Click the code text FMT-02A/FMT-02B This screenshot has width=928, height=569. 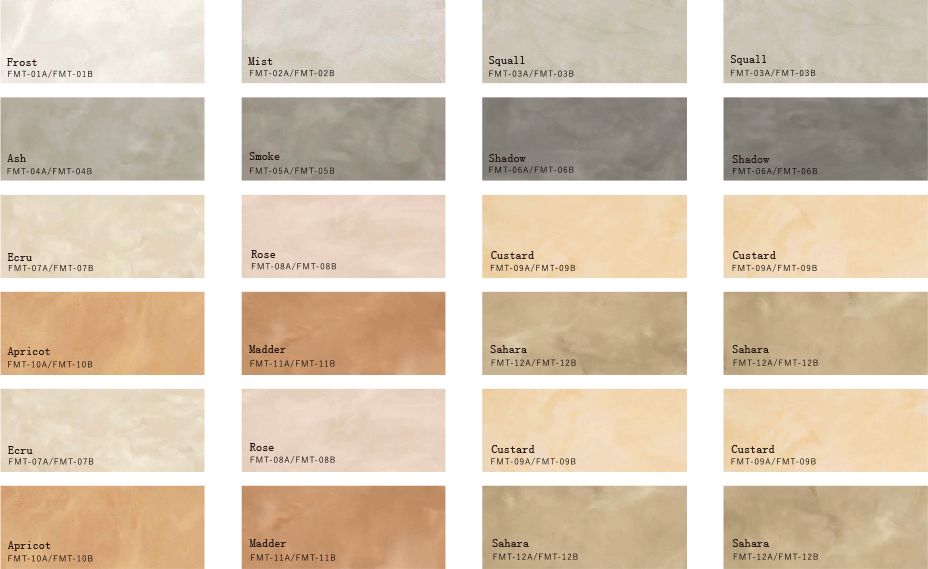click(292, 73)
